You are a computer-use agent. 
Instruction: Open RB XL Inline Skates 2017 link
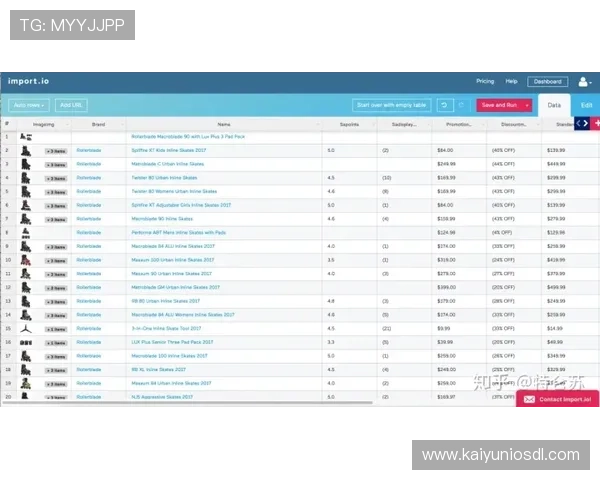pyautogui.click(x=158, y=370)
